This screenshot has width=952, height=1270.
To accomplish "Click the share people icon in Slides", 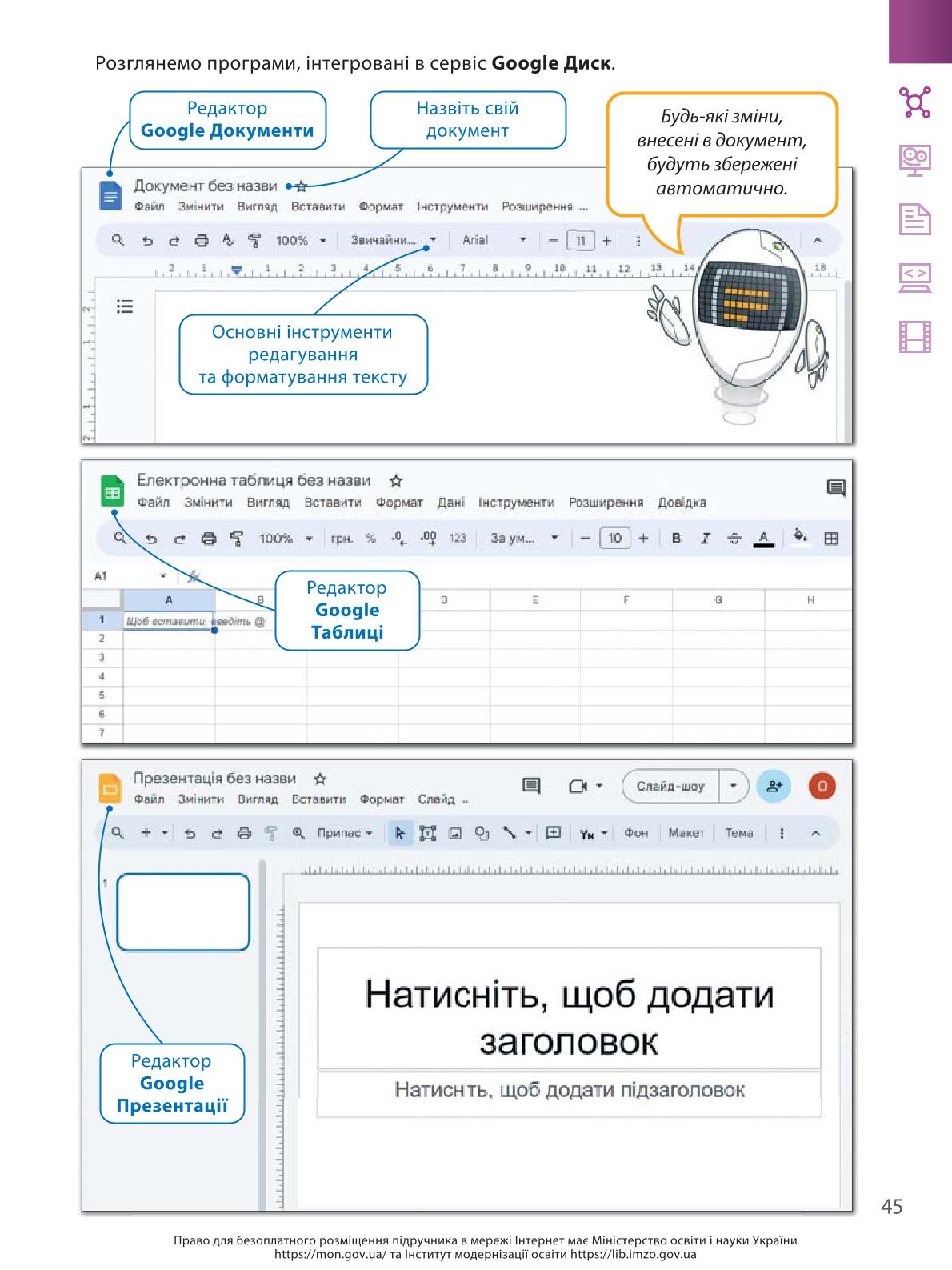I will pos(774,787).
